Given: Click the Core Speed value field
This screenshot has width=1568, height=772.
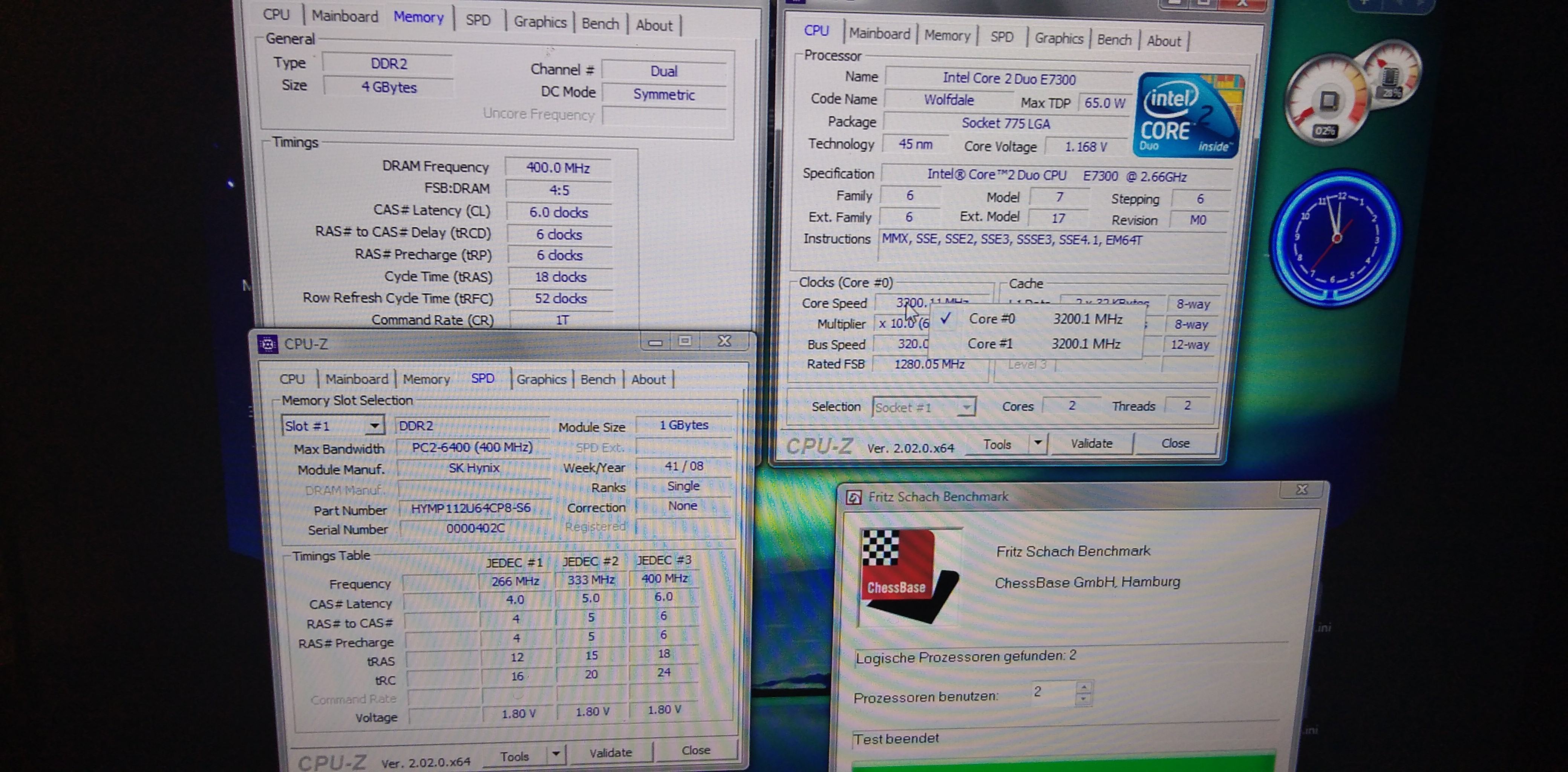Looking at the screenshot, I should click(932, 303).
